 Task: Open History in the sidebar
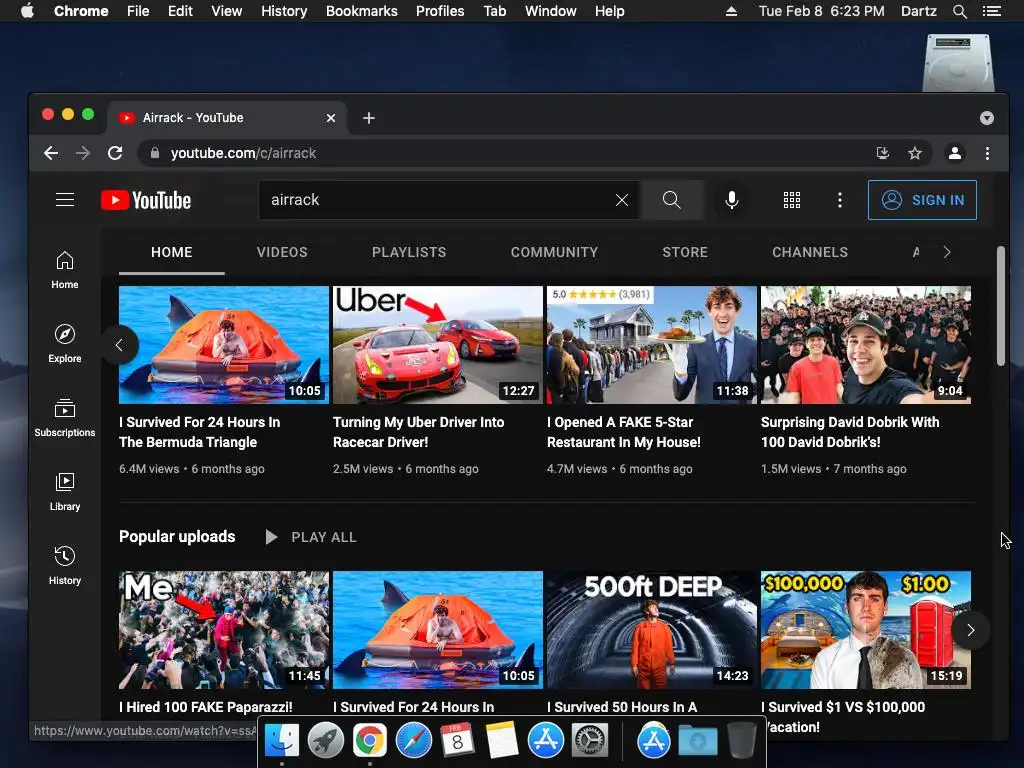tap(65, 566)
